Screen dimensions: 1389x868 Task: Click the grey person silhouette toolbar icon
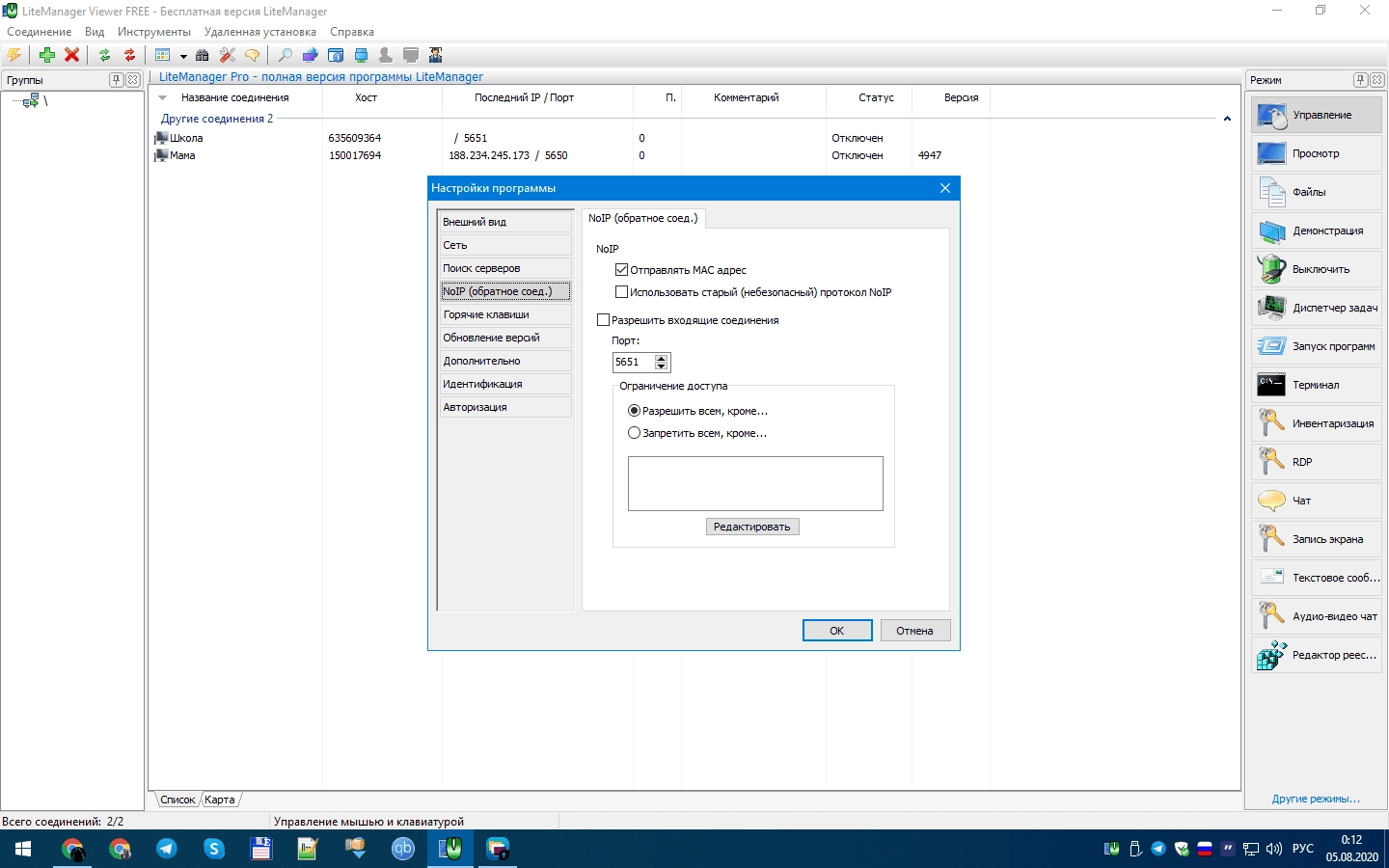(386, 55)
